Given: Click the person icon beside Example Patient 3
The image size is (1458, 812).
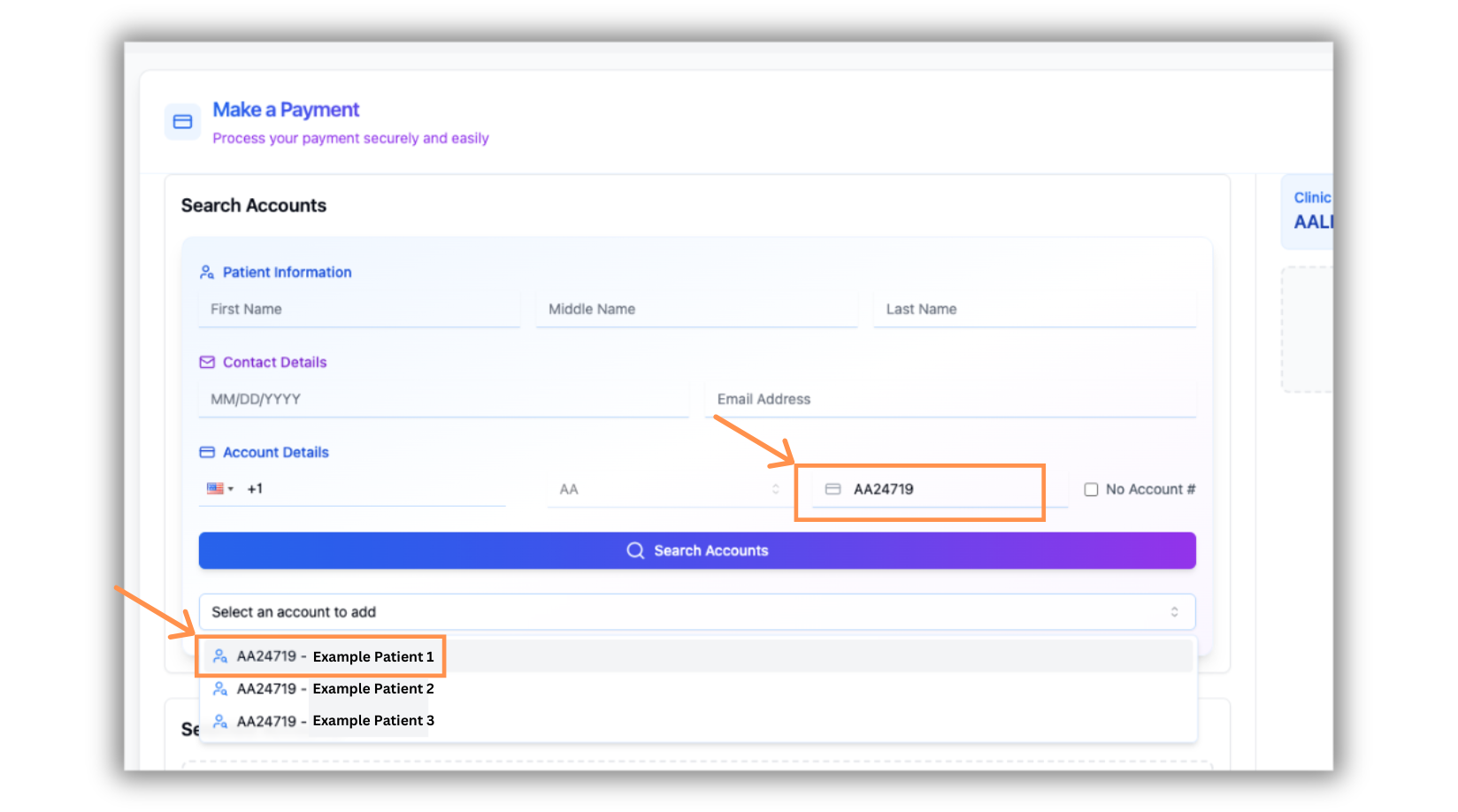Looking at the screenshot, I should (x=220, y=721).
